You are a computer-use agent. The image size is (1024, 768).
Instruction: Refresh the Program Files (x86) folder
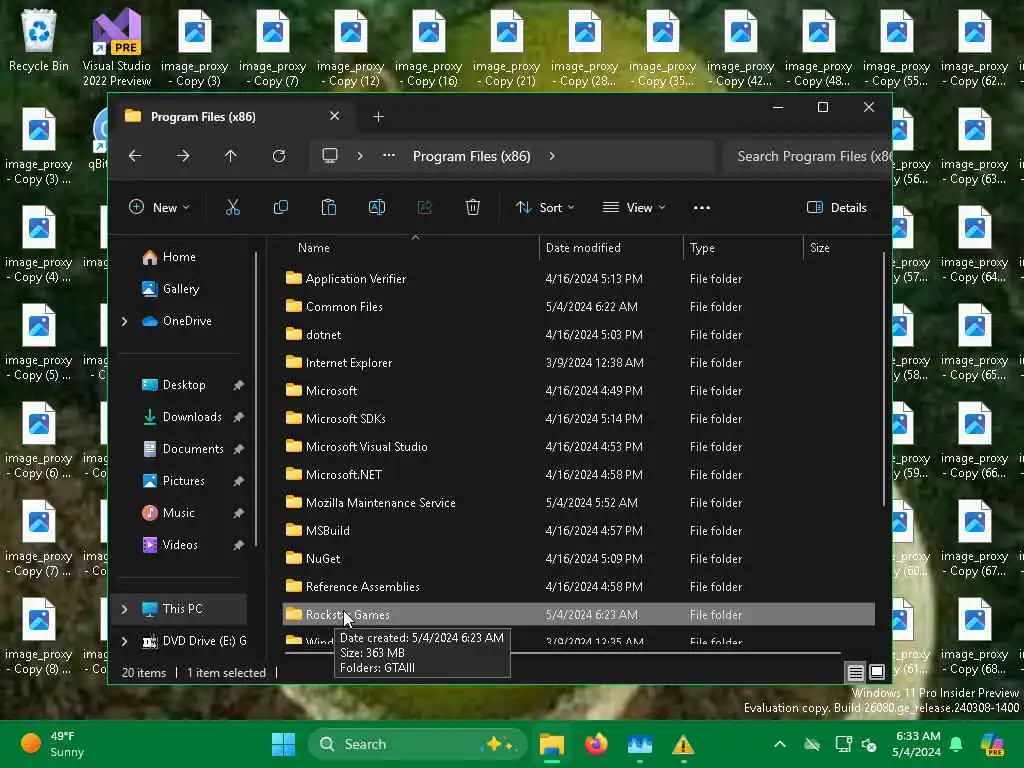[x=279, y=156]
